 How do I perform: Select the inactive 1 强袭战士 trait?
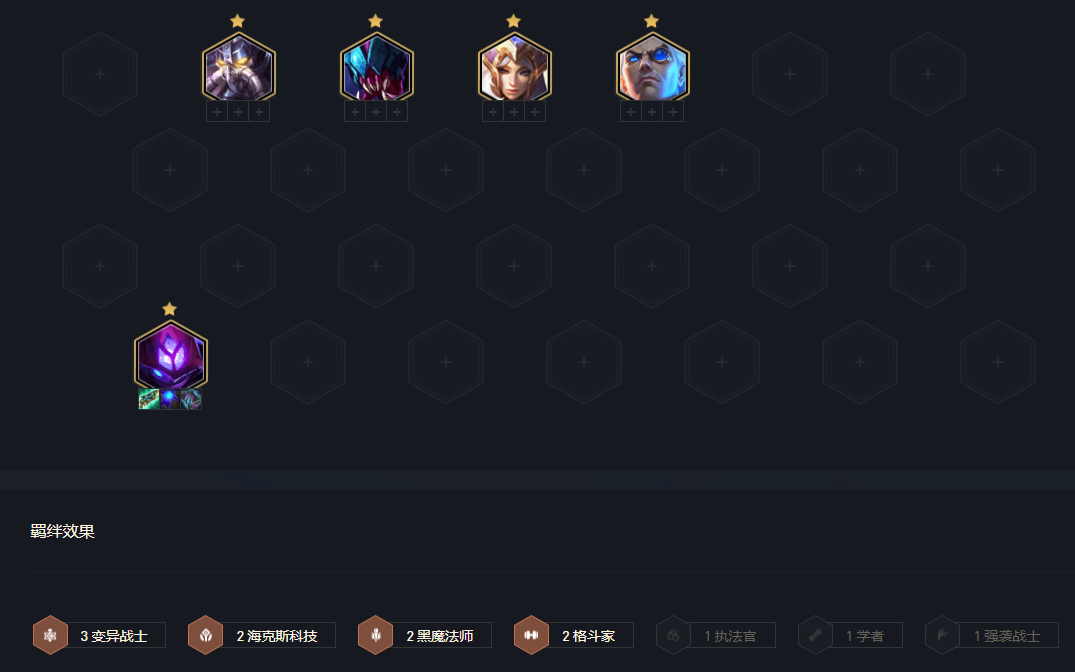[x=992, y=636]
